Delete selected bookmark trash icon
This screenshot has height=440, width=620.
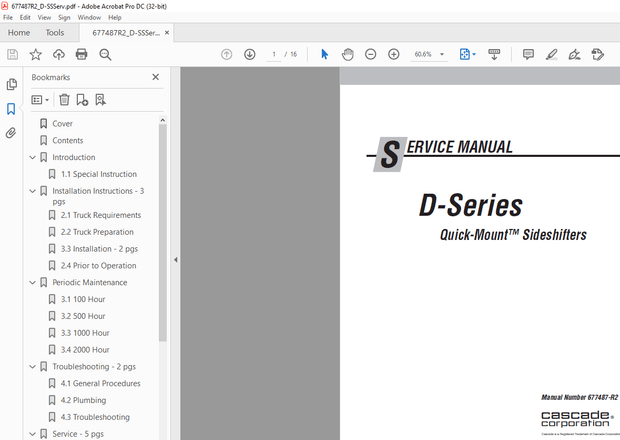pos(64,100)
